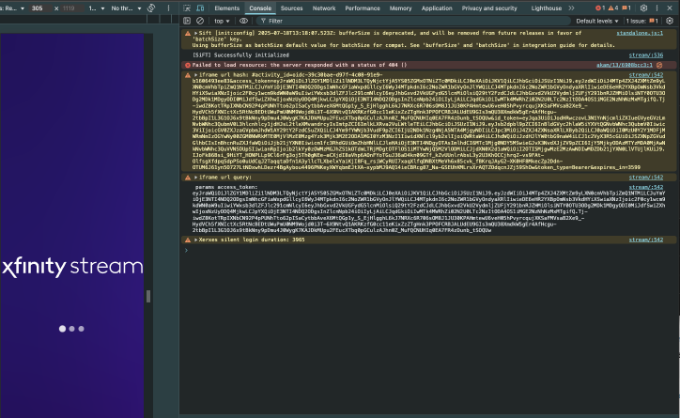Open the Network tab
This screenshot has width=680, height=418.
pyautogui.click(x=324, y=8)
